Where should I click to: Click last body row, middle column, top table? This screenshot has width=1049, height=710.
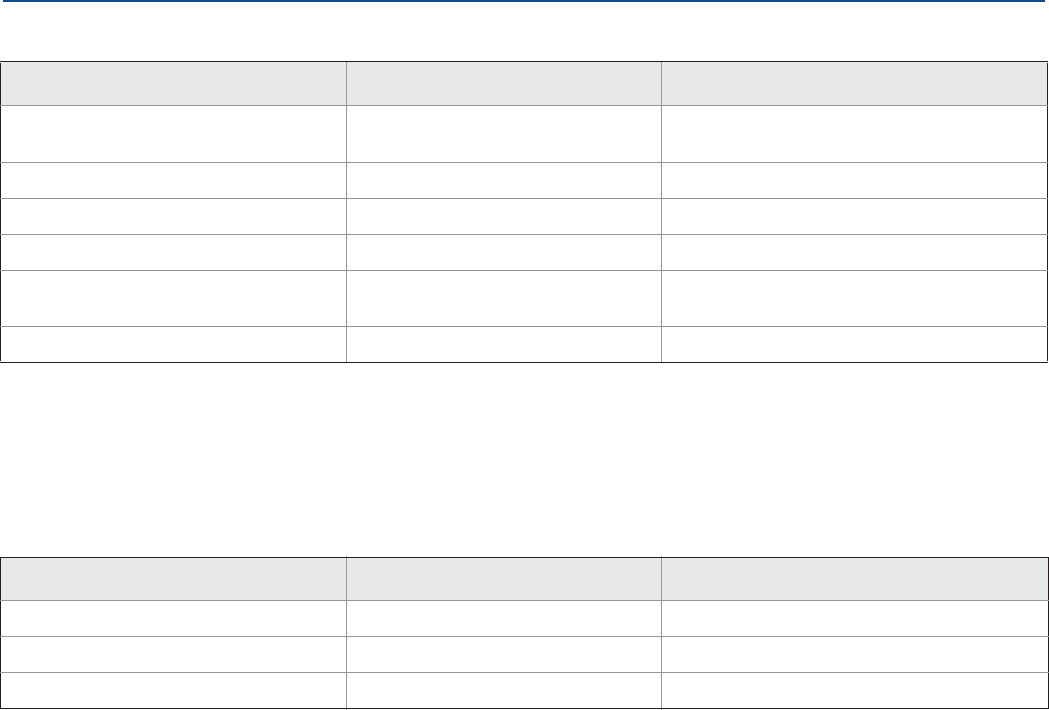[x=503, y=343]
